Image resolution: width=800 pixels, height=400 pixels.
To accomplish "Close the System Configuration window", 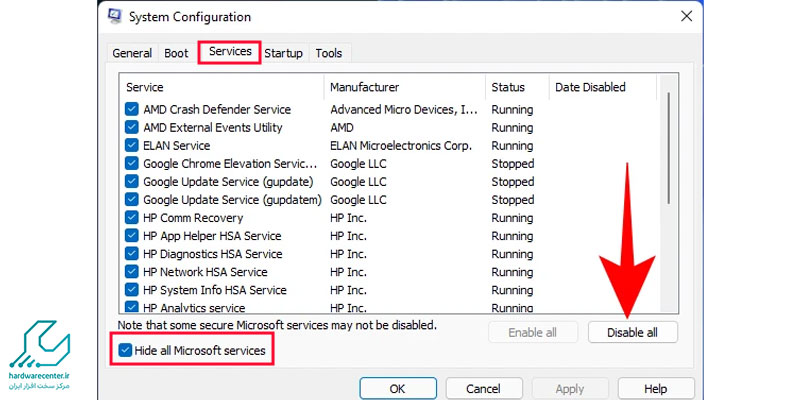I will (x=687, y=16).
